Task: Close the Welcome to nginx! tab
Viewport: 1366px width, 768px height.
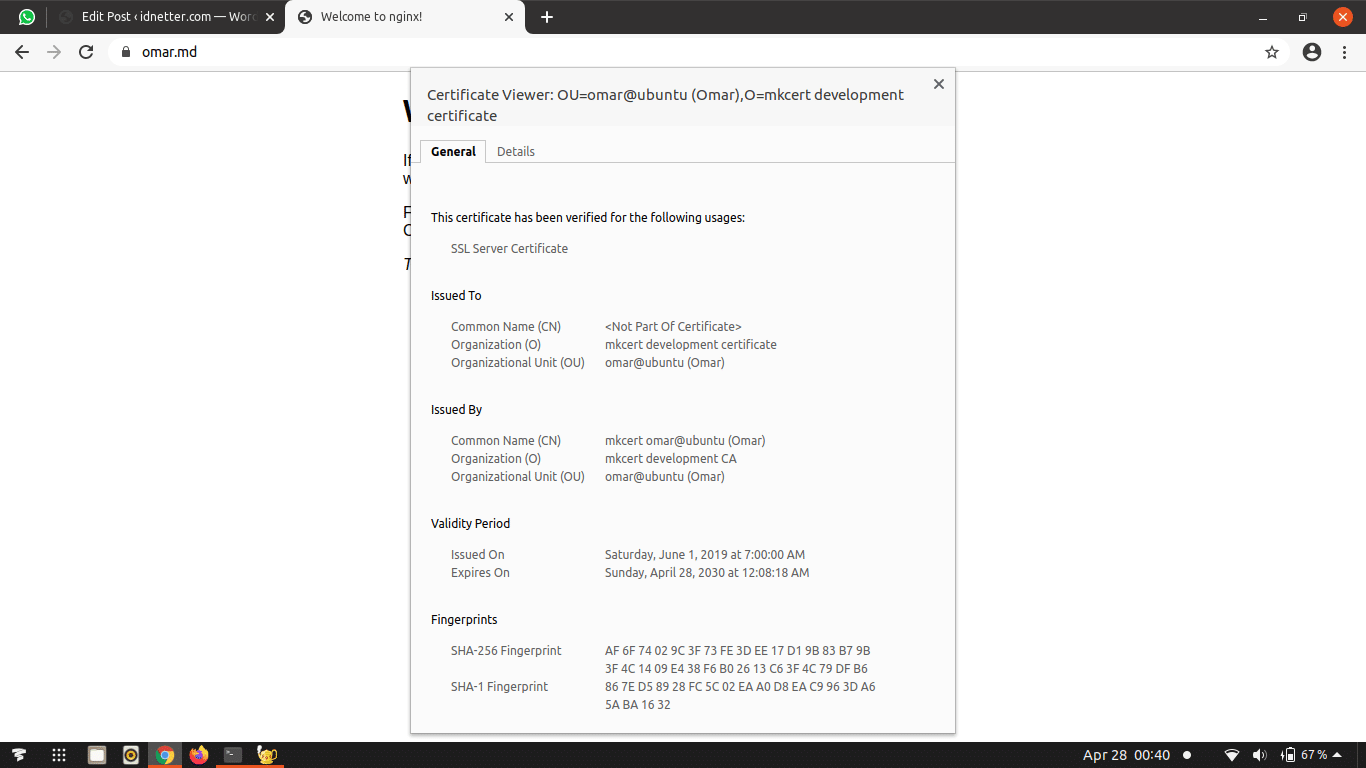Action: point(509,17)
